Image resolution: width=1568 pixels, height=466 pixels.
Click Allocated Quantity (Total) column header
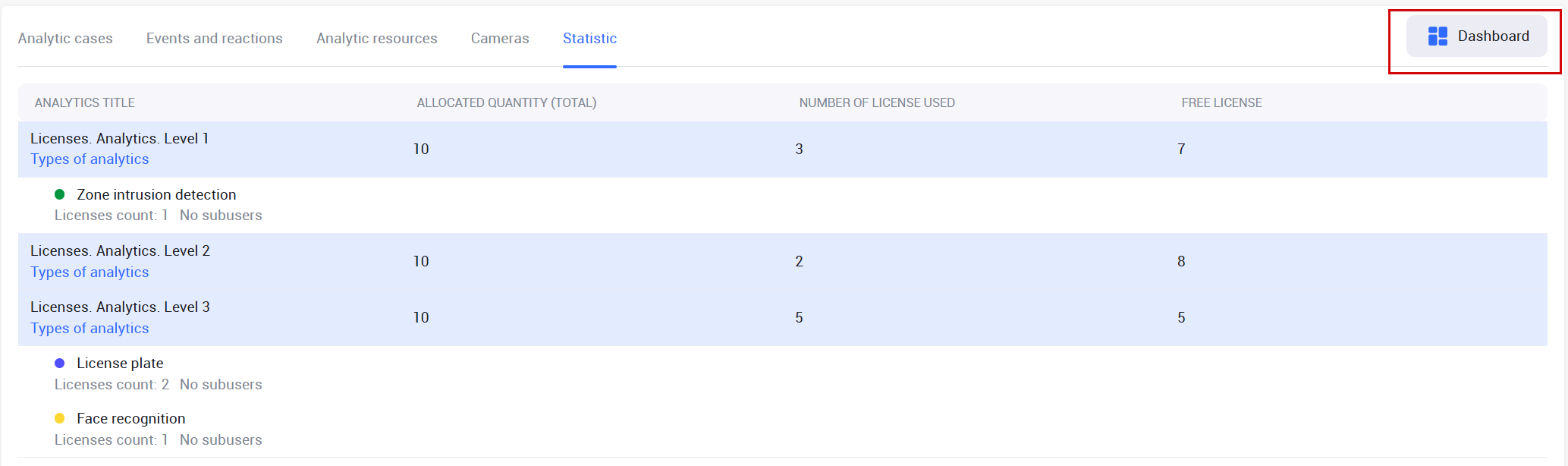point(506,102)
